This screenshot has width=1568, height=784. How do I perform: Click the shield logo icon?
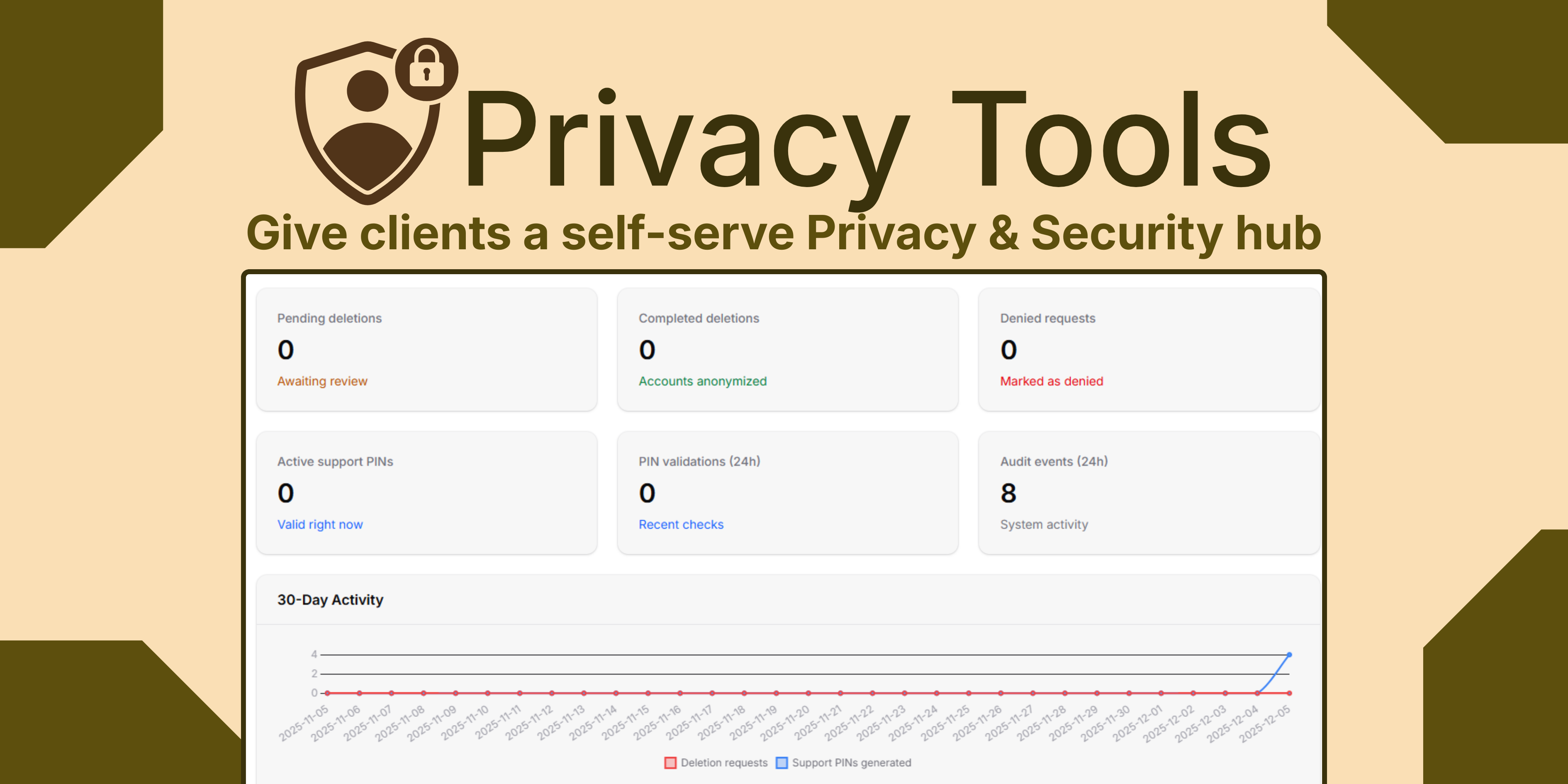point(365,122)
